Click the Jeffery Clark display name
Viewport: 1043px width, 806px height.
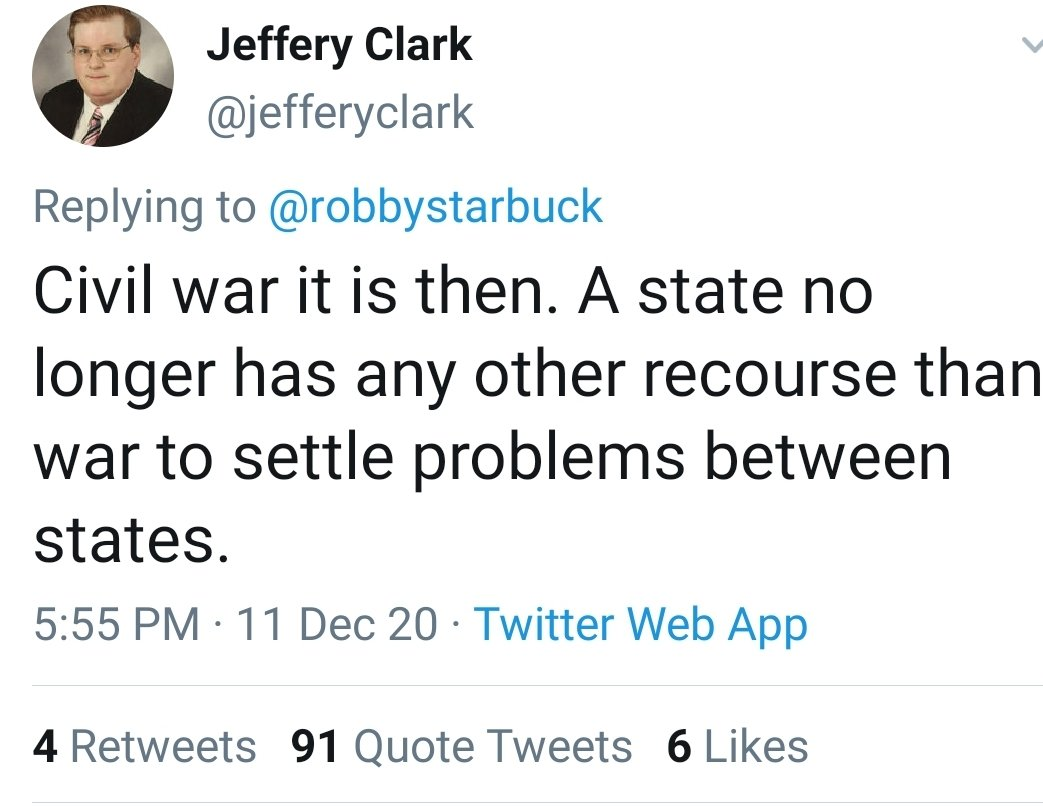point(339,45)
